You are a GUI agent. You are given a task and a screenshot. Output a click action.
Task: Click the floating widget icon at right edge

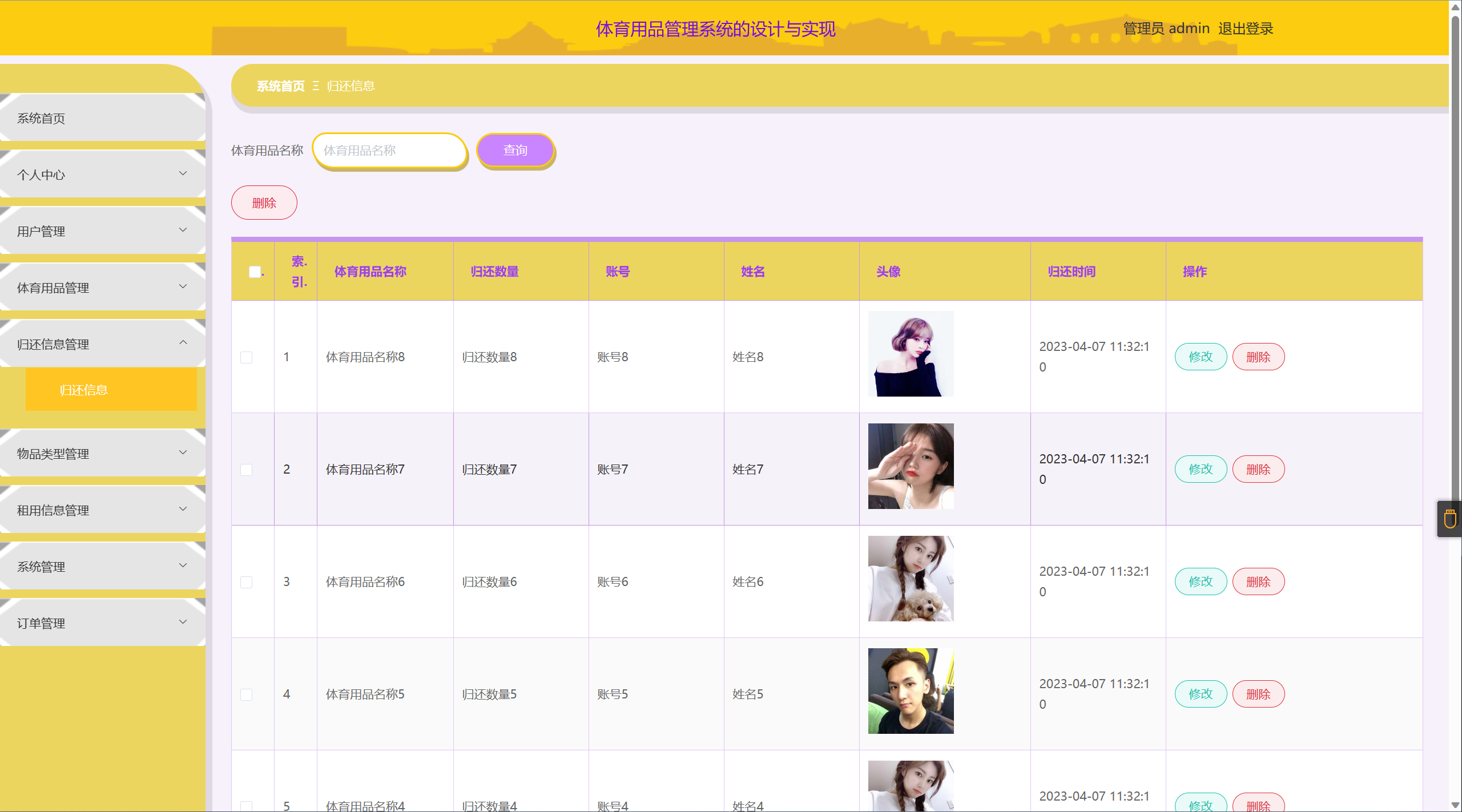click(1449, 519)
